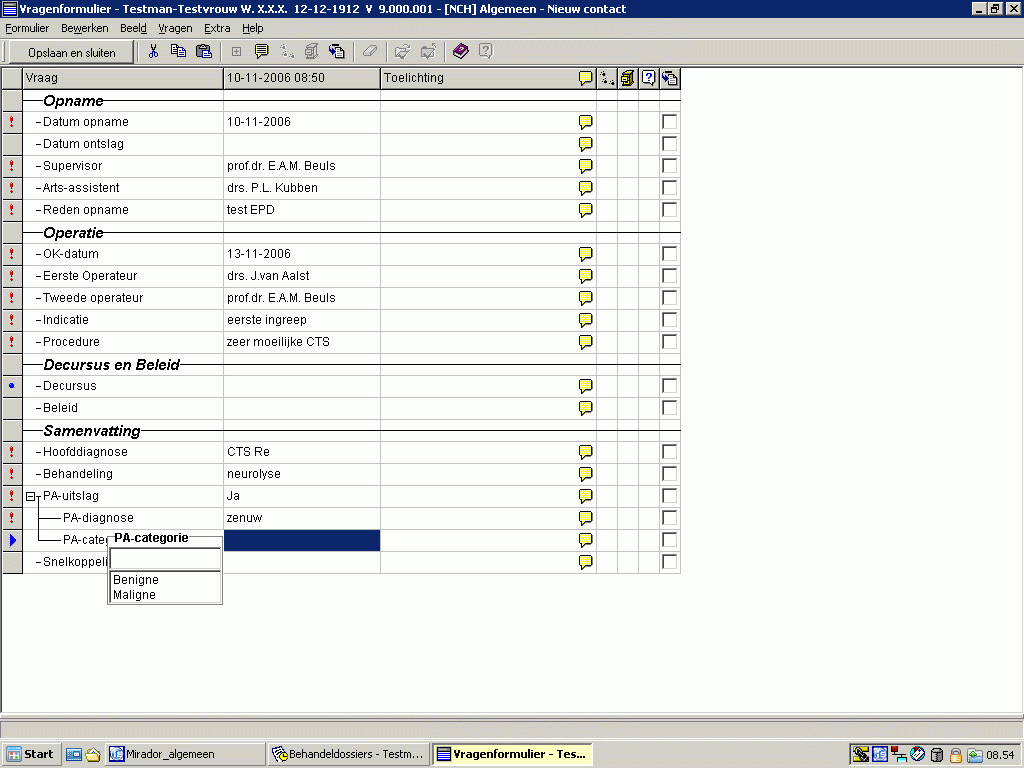Open the Bewerken menu
The image size is (1024, 768).
(x=84, y=28)
